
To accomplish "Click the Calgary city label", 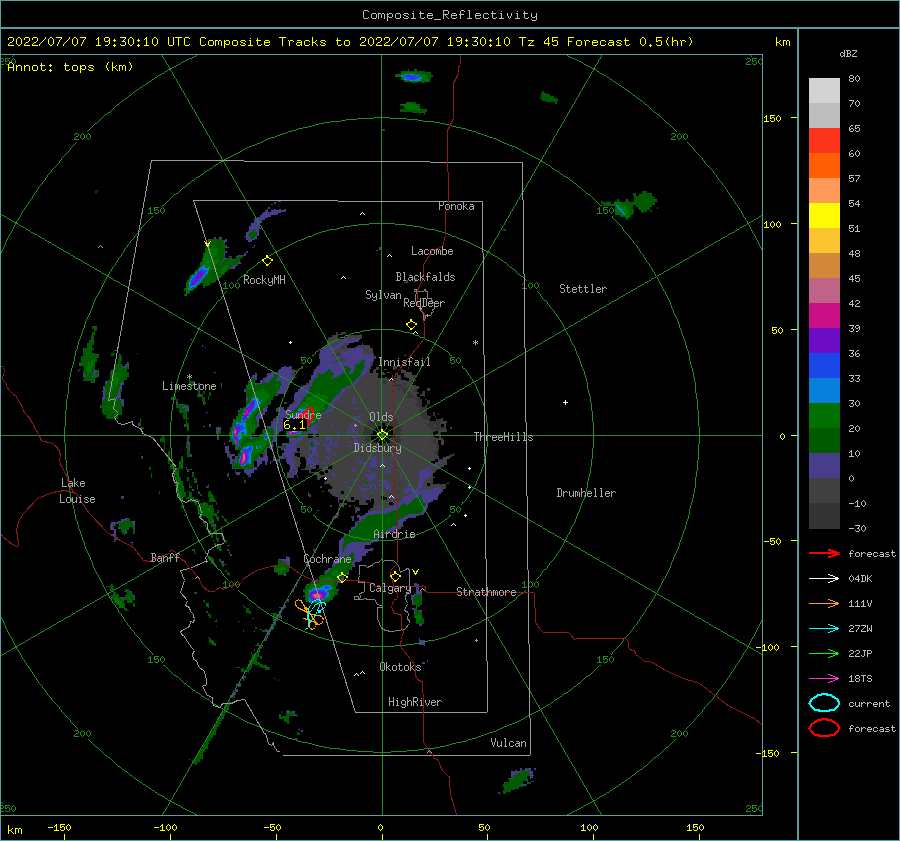I will pos(390,588).
